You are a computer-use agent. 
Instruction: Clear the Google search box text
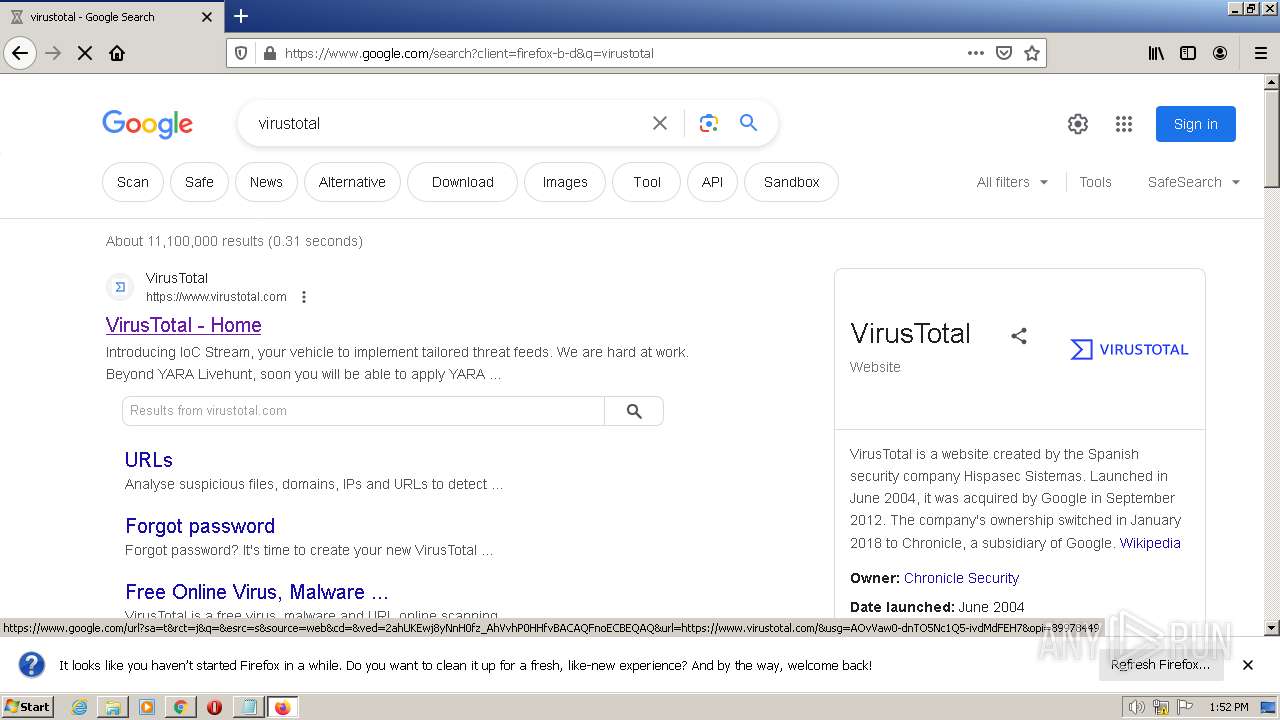pyautogui.click(x=660, y=123)
